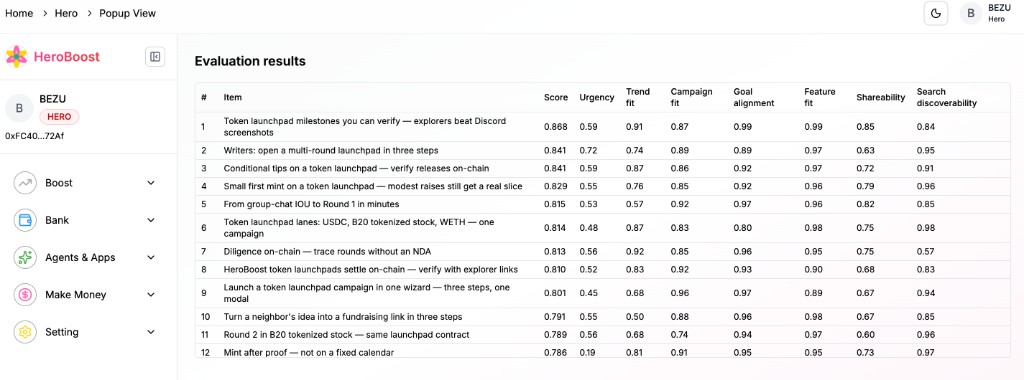
Task: Click score value 0.868
Action: pyautogui.click(x=556, y=127)
